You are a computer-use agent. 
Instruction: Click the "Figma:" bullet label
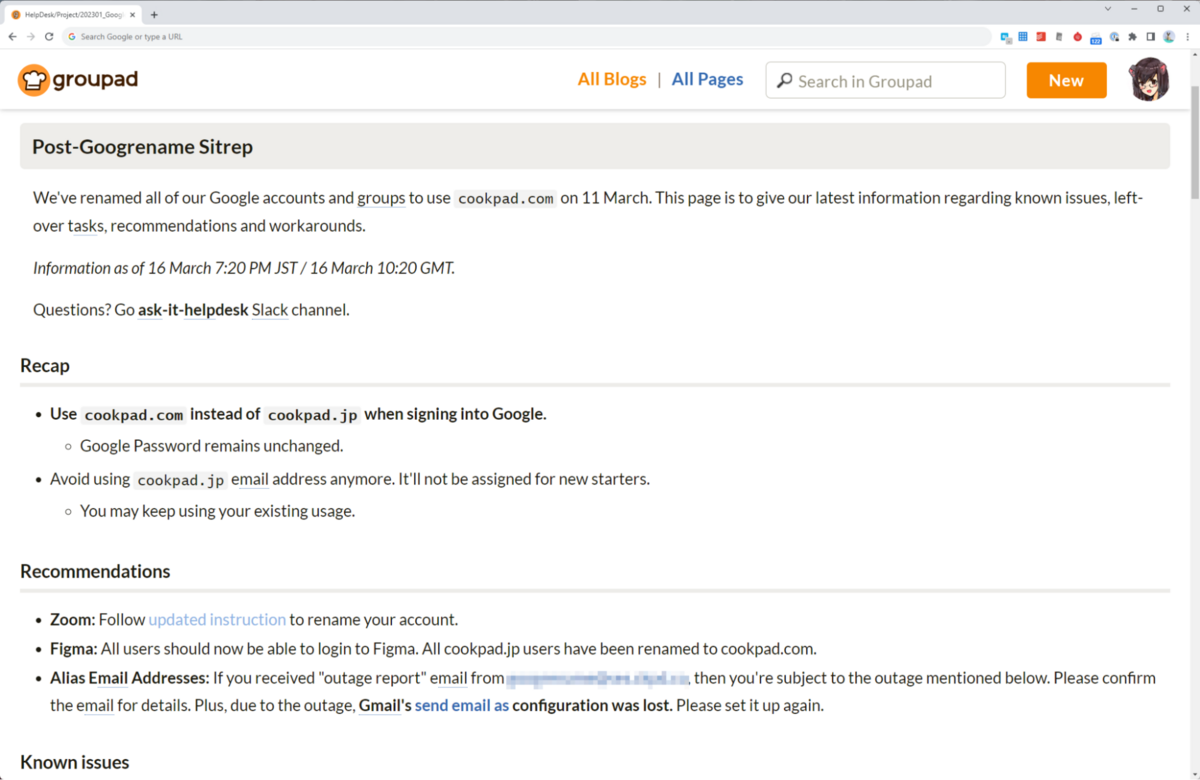[73, 648]
